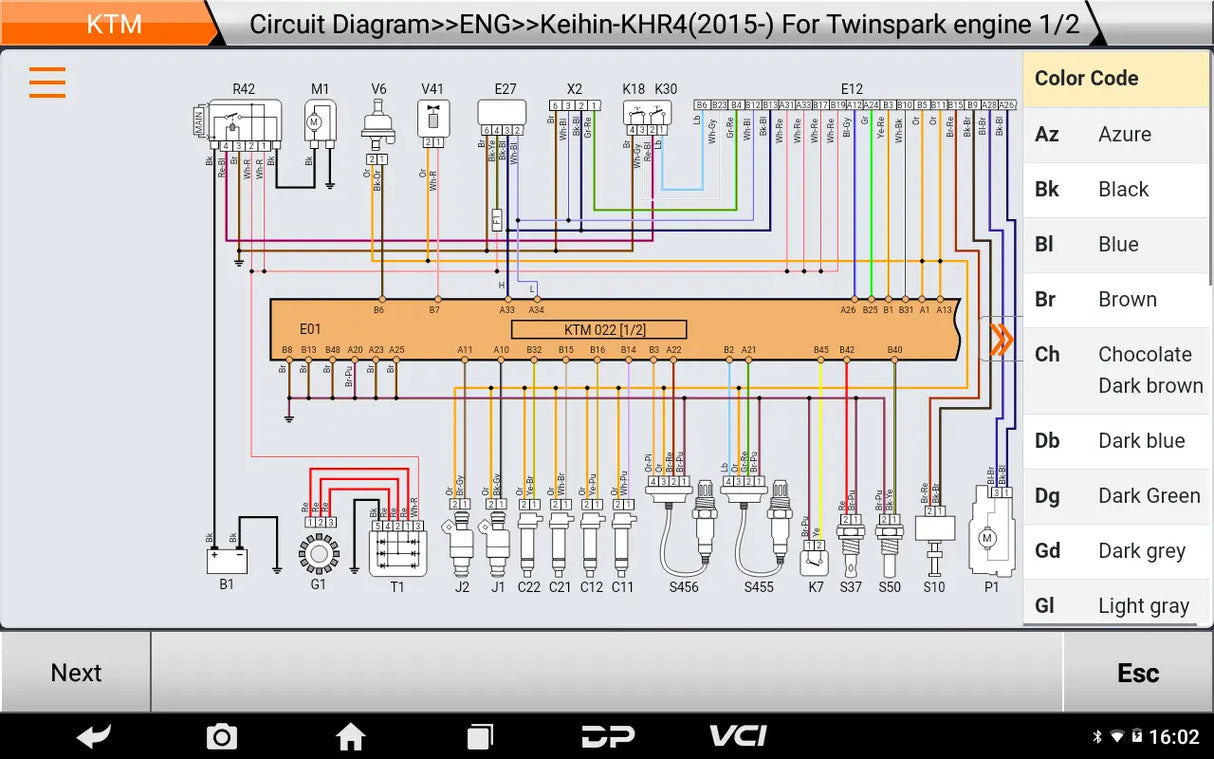The height and width of the screenshot is (759, 1214).
Task: Select the P1 fuel pump symbol
Action: coord(991,532)
